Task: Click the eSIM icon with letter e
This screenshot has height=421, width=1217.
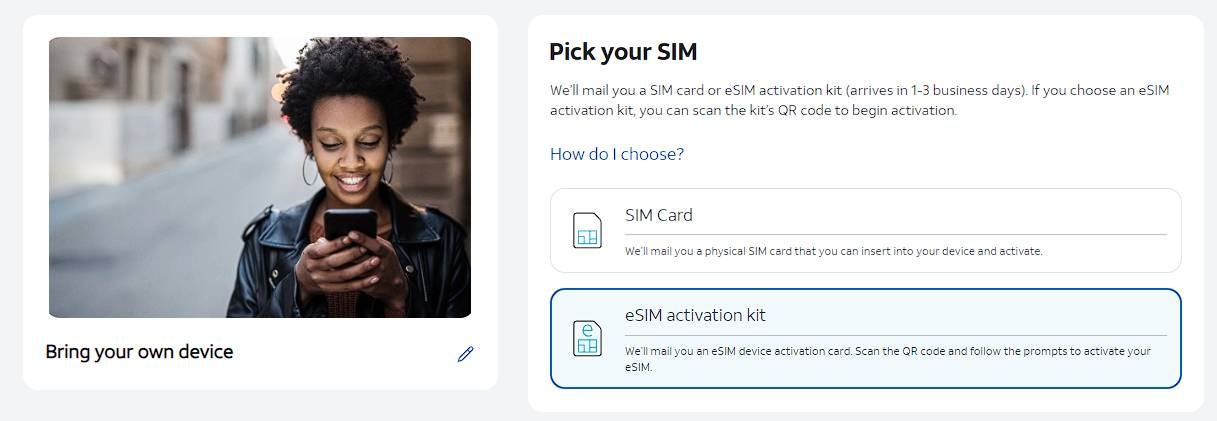Action: coord(587,338)
